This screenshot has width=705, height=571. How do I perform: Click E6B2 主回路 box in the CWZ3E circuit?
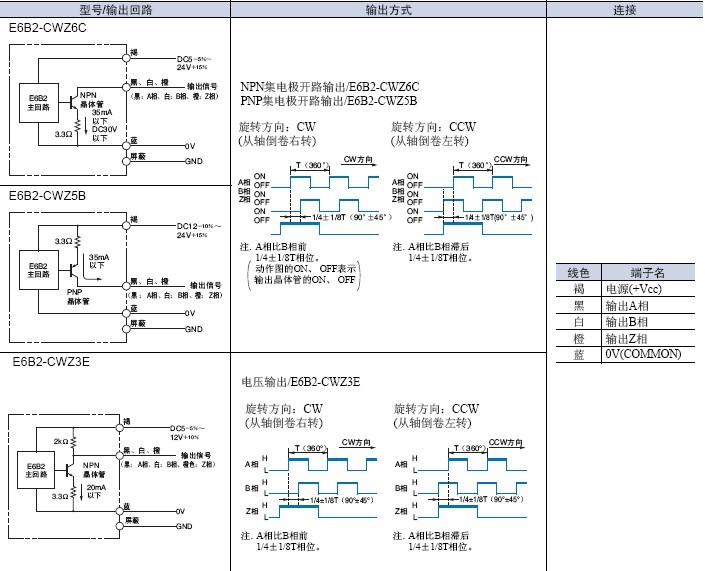coord(36,470)
